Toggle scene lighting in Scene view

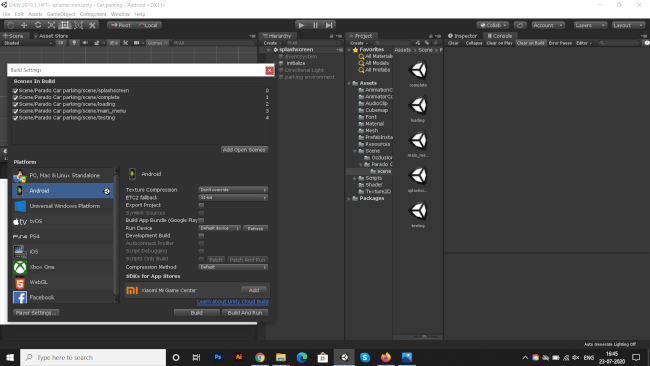[74, 43]
